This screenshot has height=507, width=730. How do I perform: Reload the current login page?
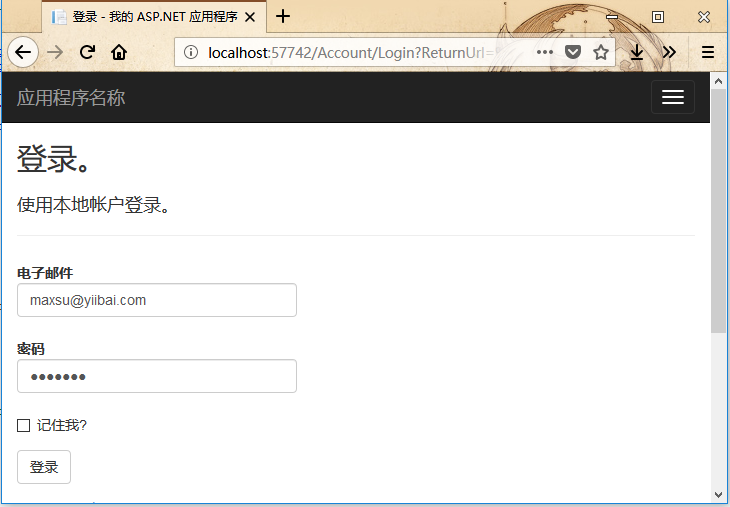pyautogui.click(x=87, y=52)
